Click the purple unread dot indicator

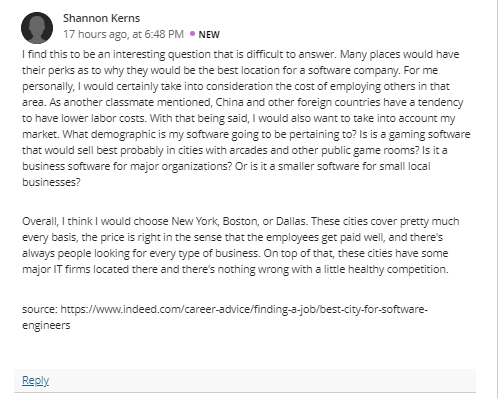pyautogui.click(x=192, y=34)
